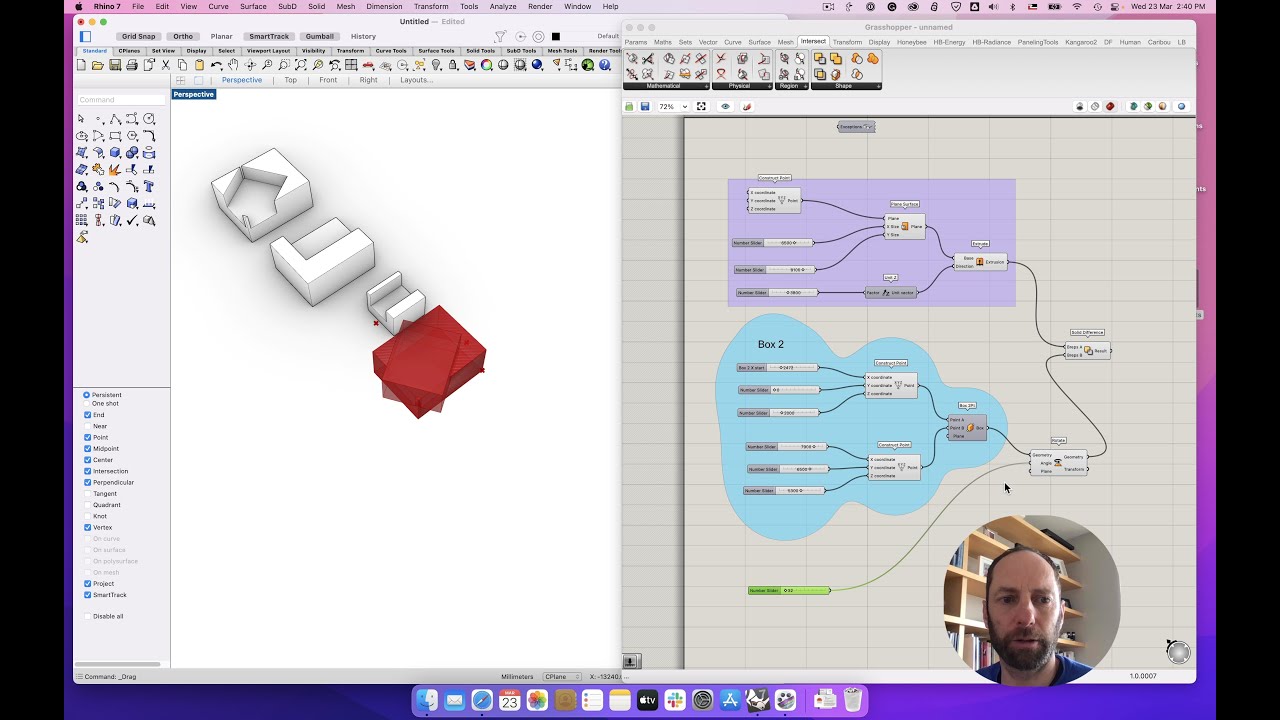Click Grasshopper save file icon
Image resolution: width=1280 pixels, height=720 pixels.
point(645,106)
